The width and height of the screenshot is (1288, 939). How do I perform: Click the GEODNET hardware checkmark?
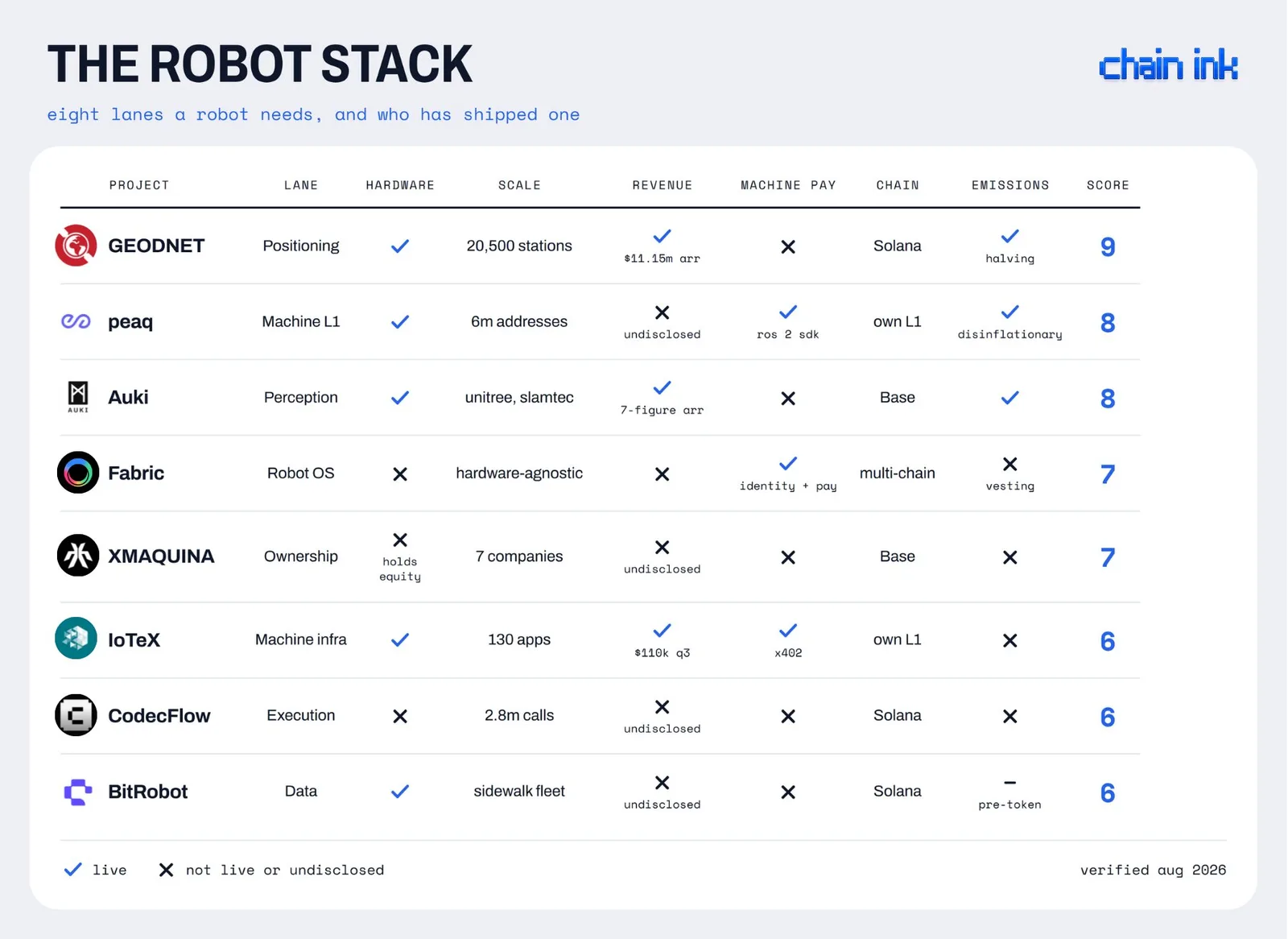[x=400, y=246]
